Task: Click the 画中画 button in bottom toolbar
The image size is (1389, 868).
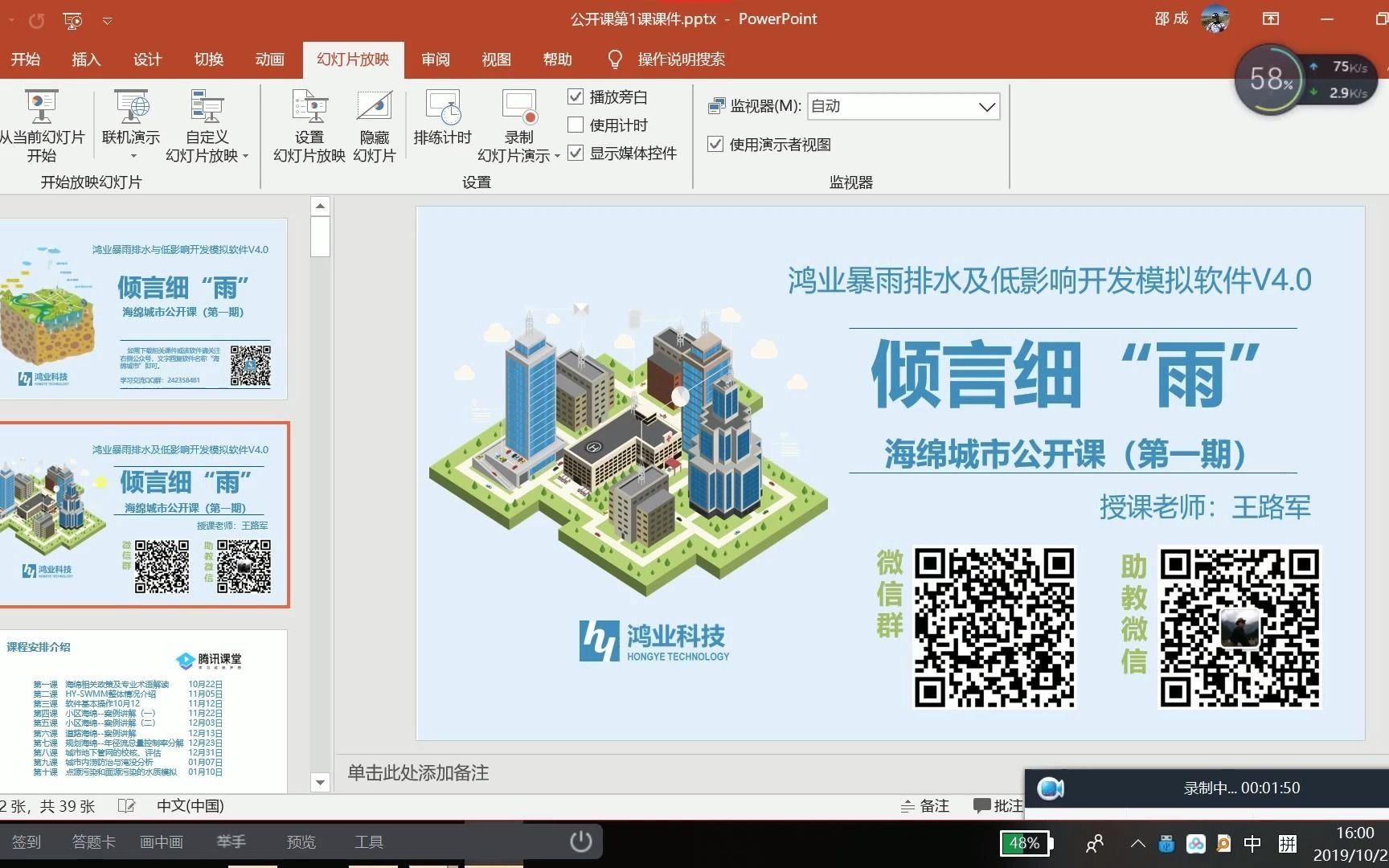Action: (162, 841)
